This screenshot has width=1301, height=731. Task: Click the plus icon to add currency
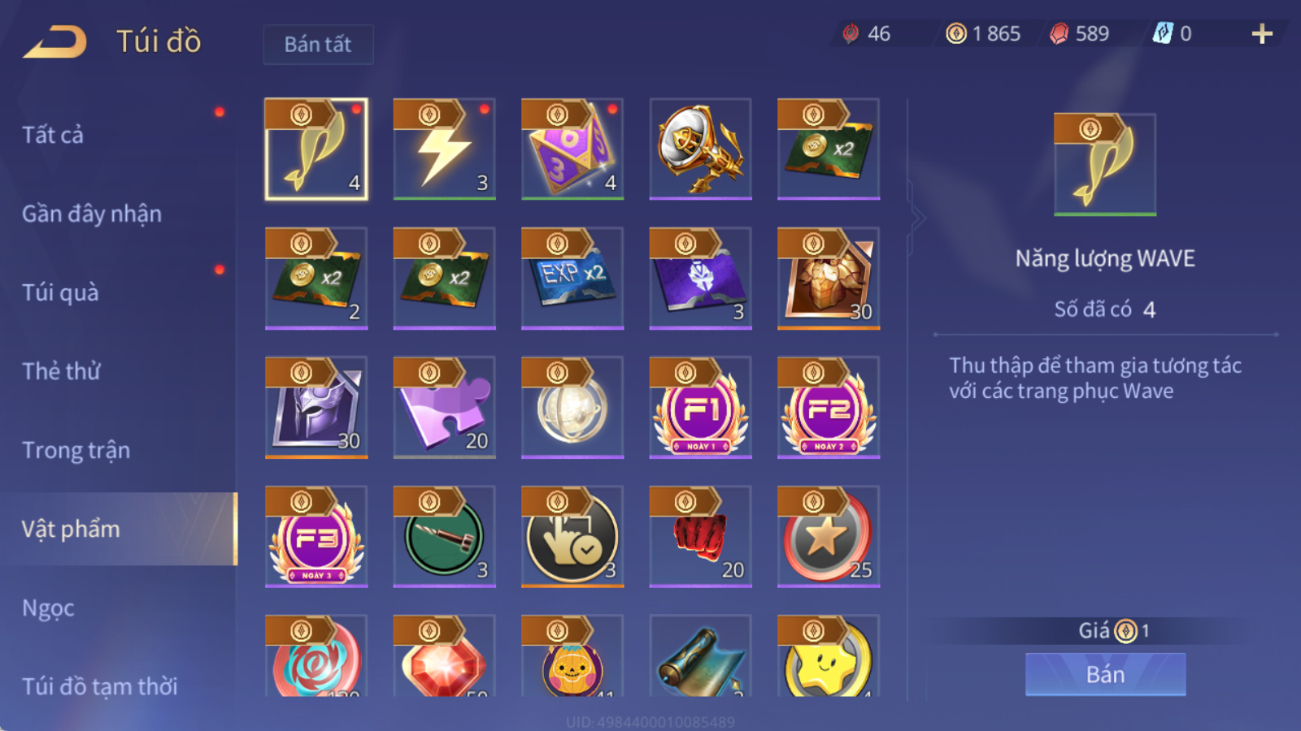(1262, 34)
